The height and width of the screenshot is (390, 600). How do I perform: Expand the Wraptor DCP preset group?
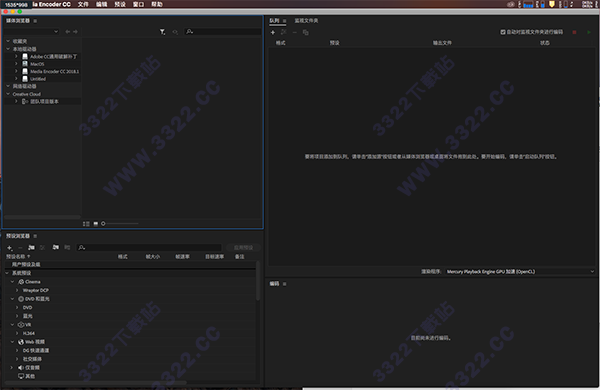point(17,290)
